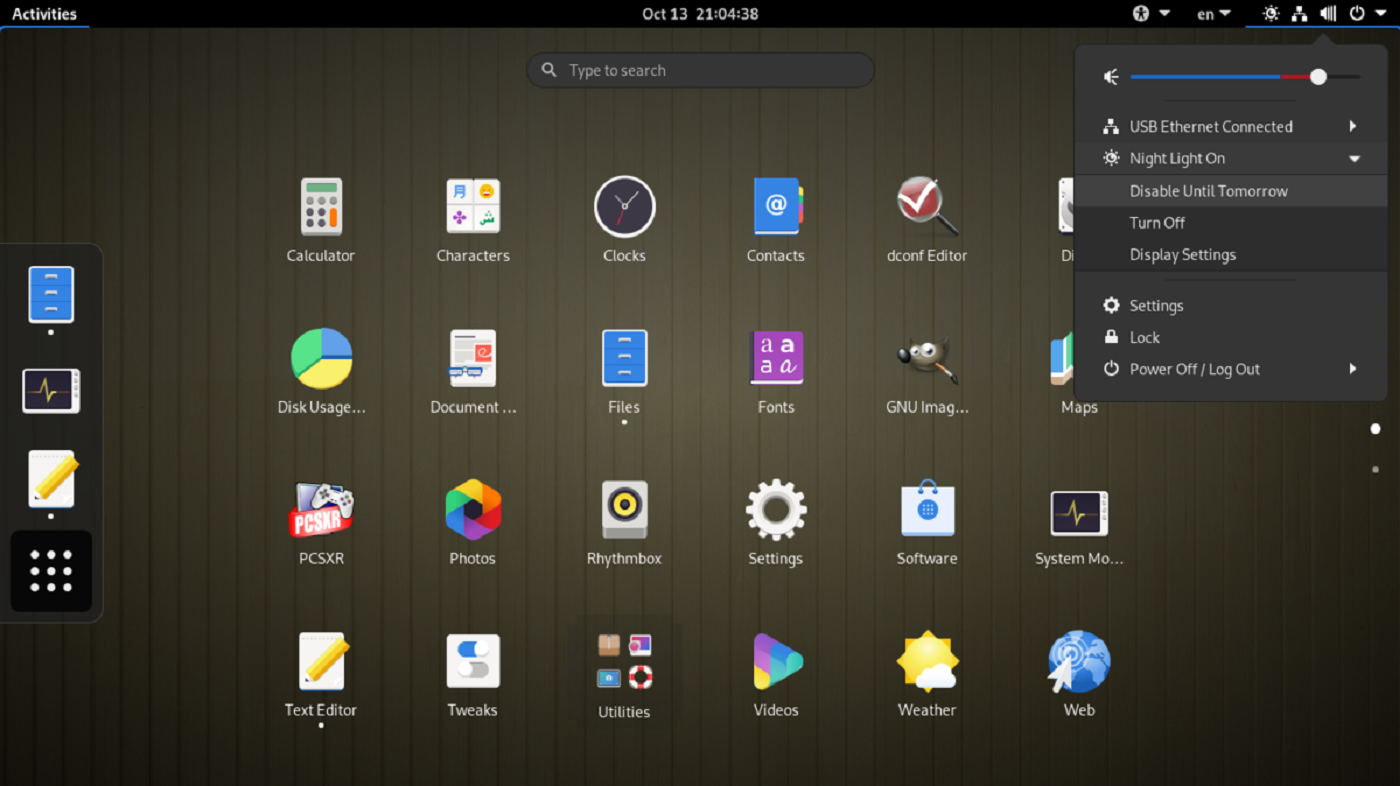Open System Monitor from the dock
1400x786 pixels.
(50, 390)
